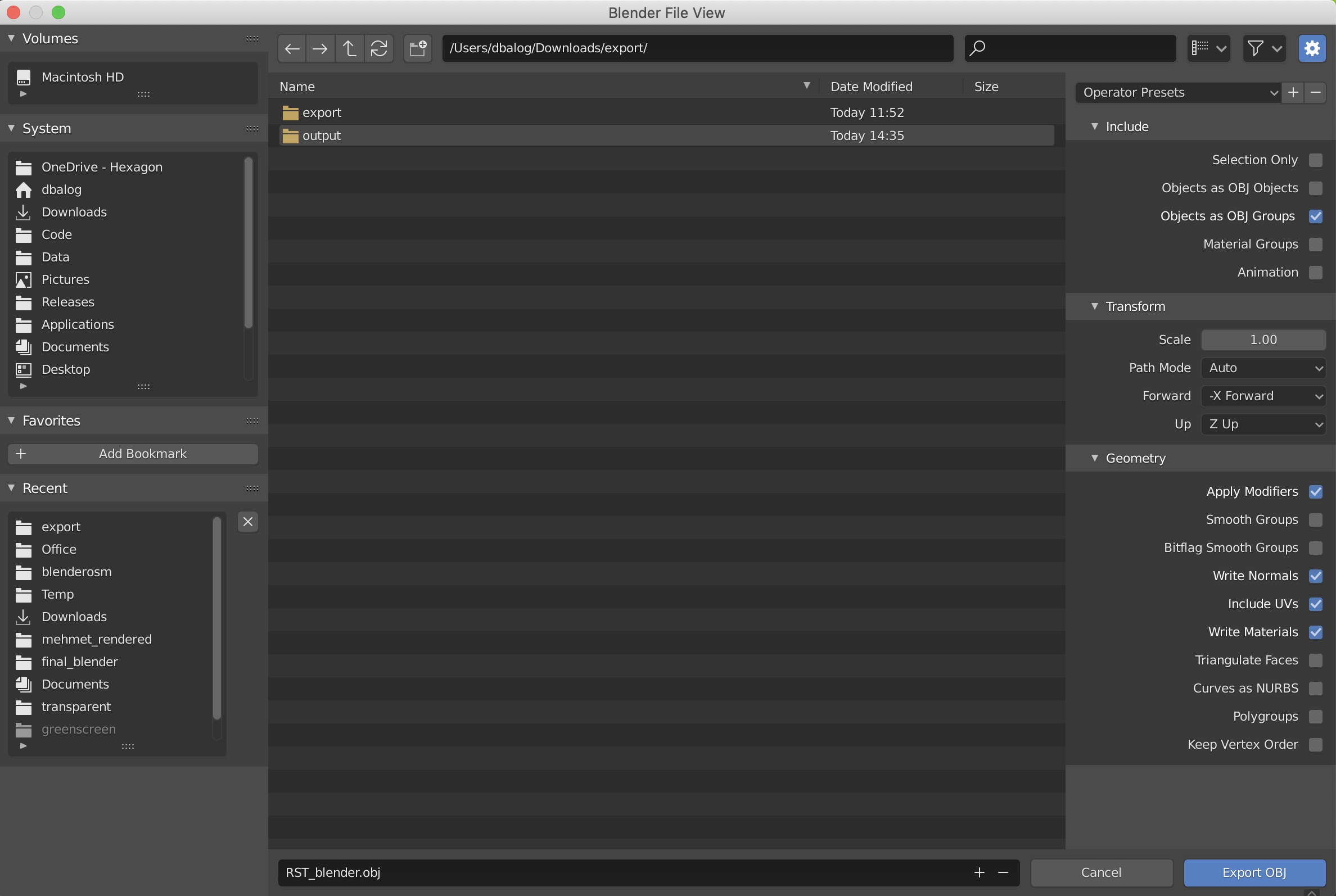Open Operator Presets dropdown
Image resolution: width=1336 pixels, height=896 pixels.
coord(1177,93)
